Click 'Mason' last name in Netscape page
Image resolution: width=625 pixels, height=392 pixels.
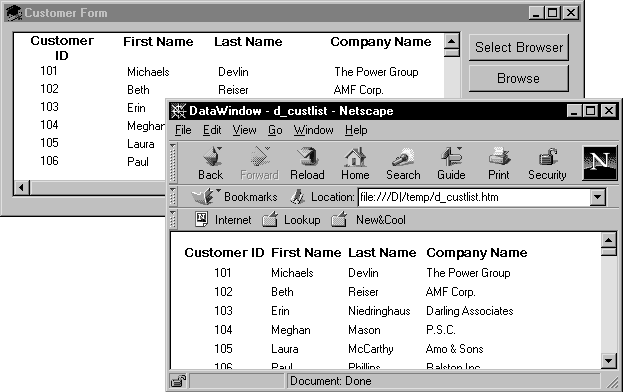click(x=364, y=330)
